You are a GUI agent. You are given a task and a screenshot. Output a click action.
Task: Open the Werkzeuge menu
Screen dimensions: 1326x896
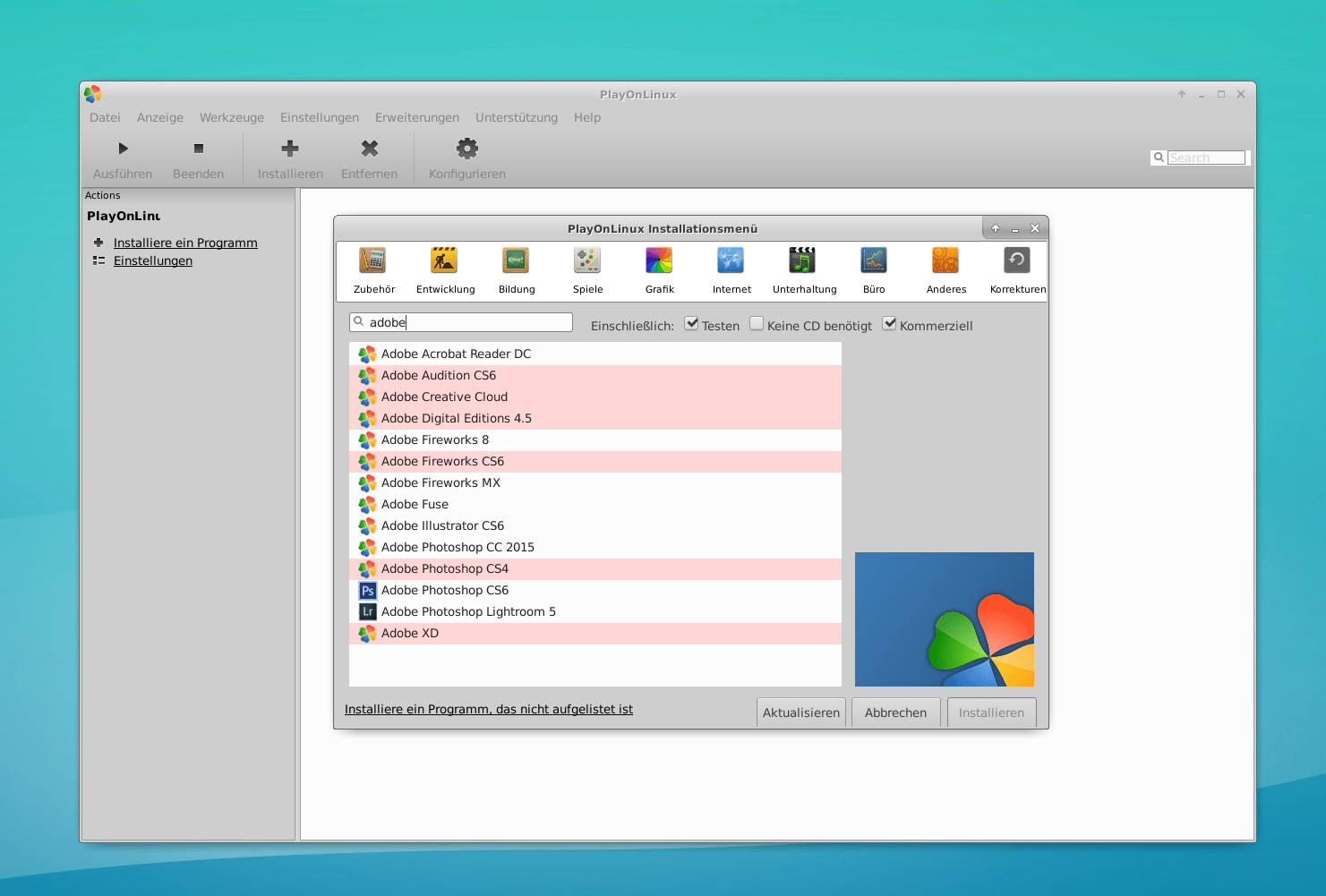[x=232, y=117]
